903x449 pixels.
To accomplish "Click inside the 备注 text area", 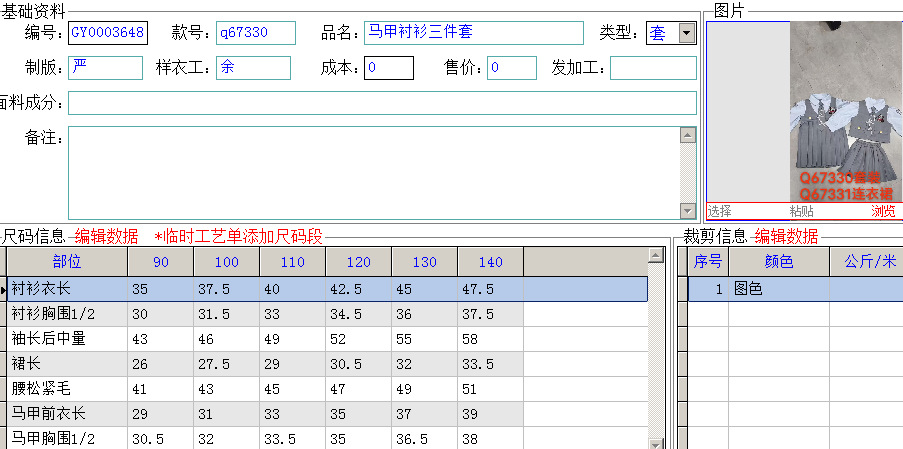I will point(374,173).
